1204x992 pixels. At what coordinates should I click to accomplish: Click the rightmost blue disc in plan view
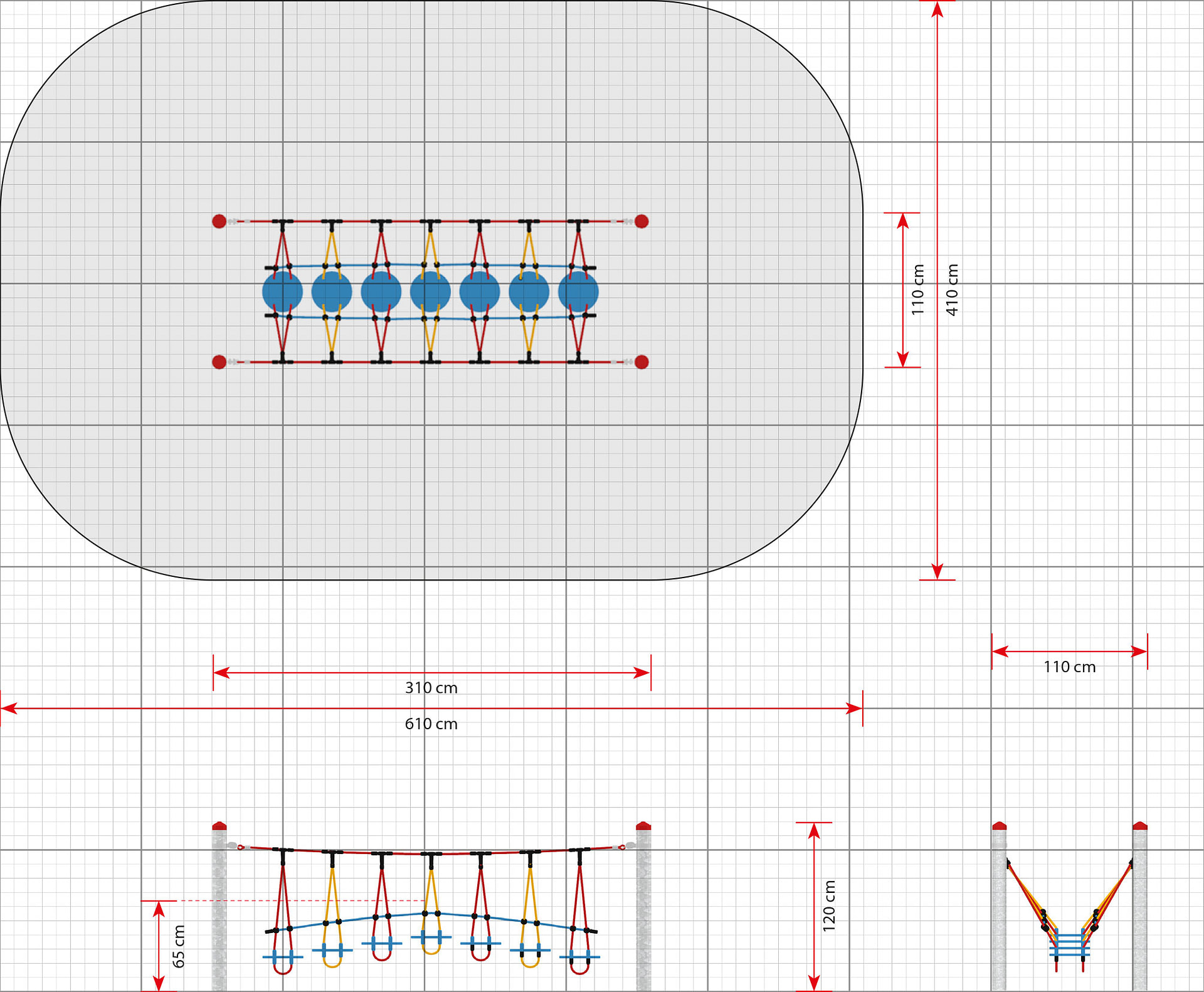coord(578,292)
